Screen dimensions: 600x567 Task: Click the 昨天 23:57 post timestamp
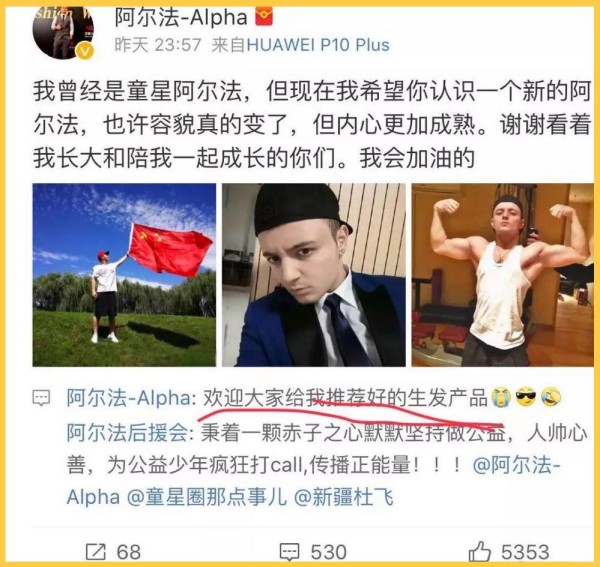tap(158, 45)
